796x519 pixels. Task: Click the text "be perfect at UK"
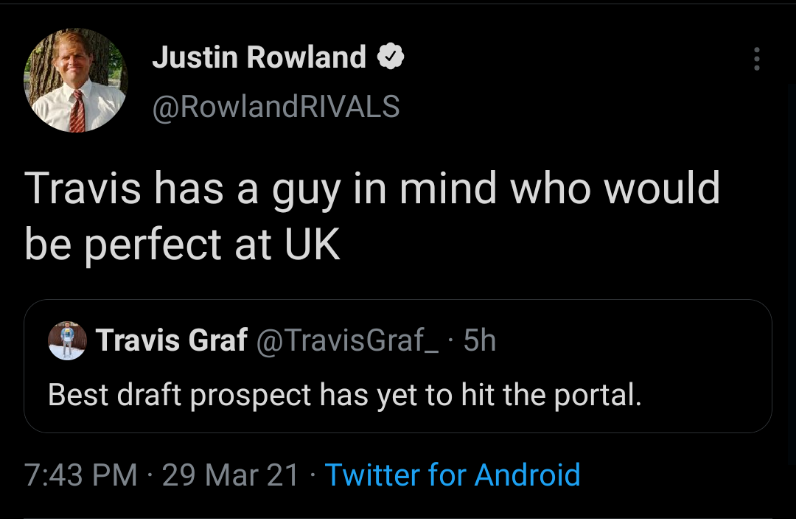(182, 246)
